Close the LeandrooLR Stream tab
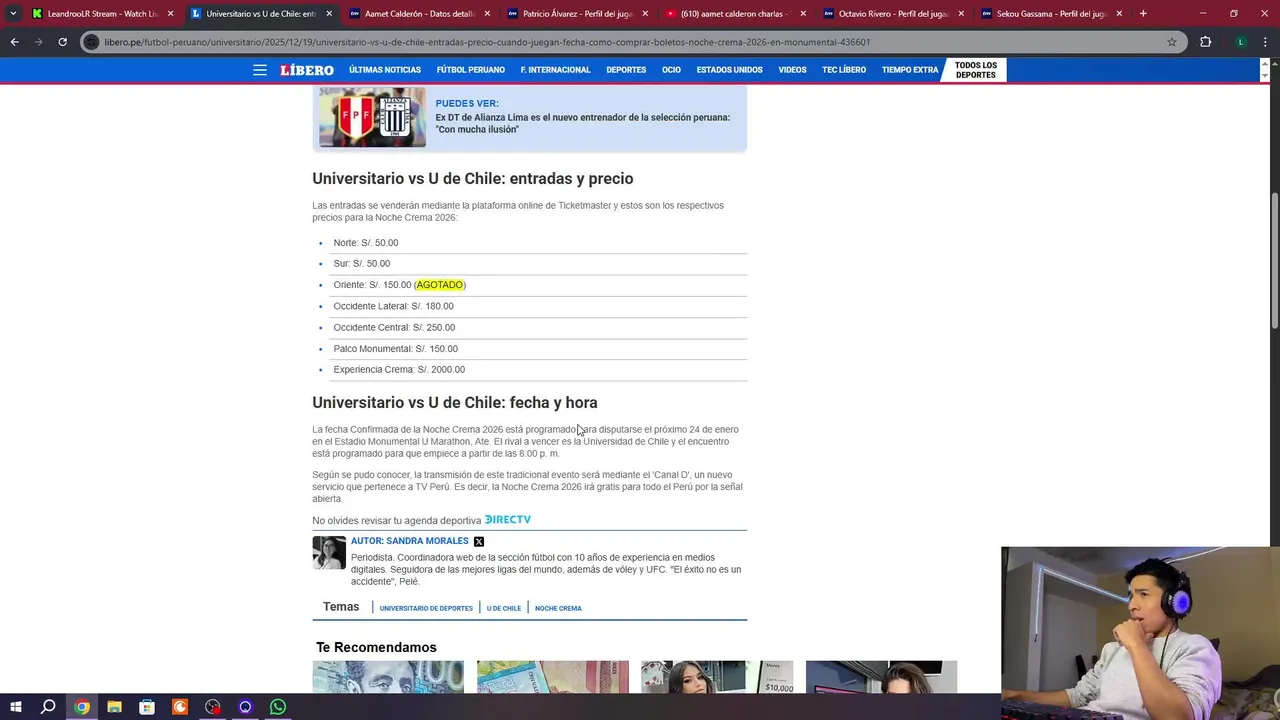Image resolution: width=1280 pixels, height=720 pixels. point(170,14)
